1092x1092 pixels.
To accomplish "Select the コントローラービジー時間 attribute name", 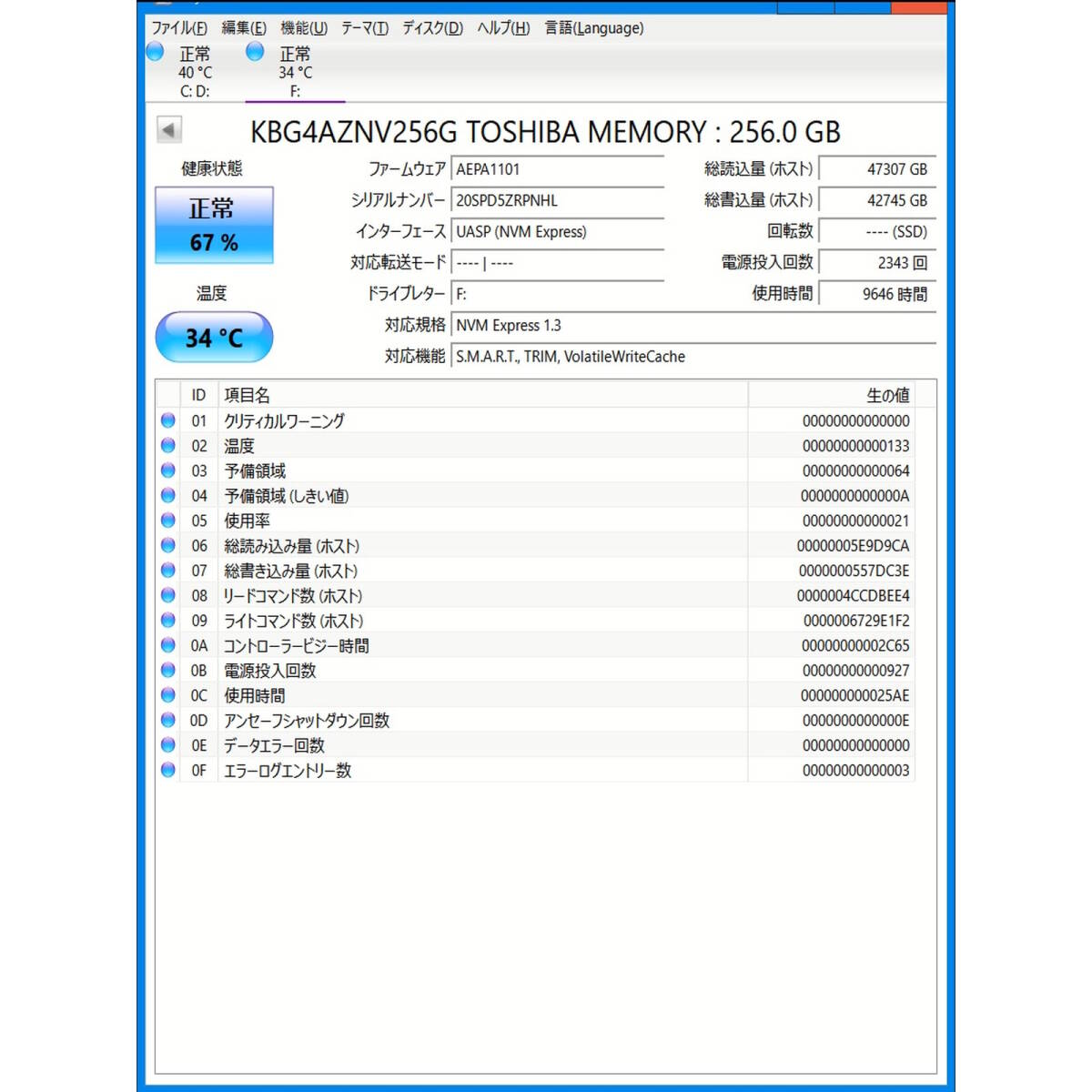I will point(297,645).
